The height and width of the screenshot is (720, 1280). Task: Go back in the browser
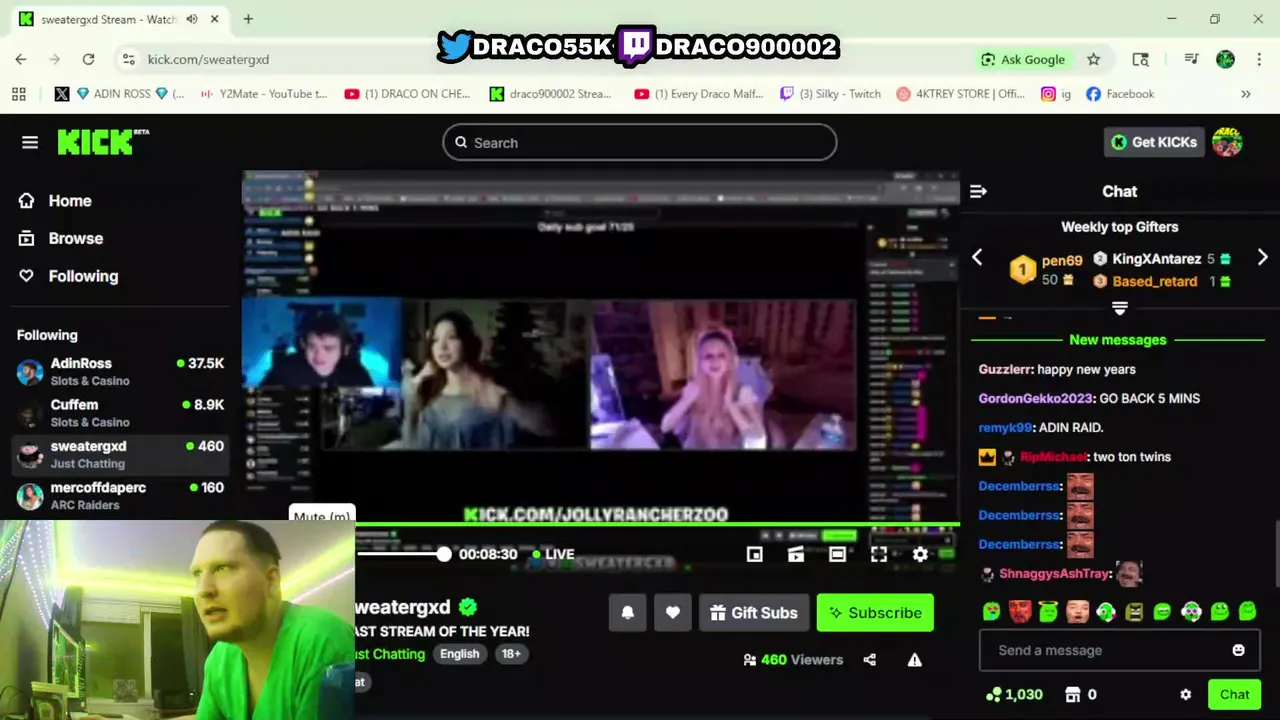21,59
